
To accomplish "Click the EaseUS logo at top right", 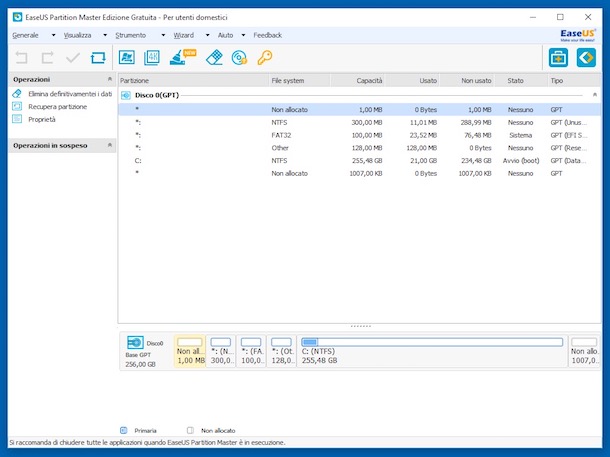I will 578,35.
